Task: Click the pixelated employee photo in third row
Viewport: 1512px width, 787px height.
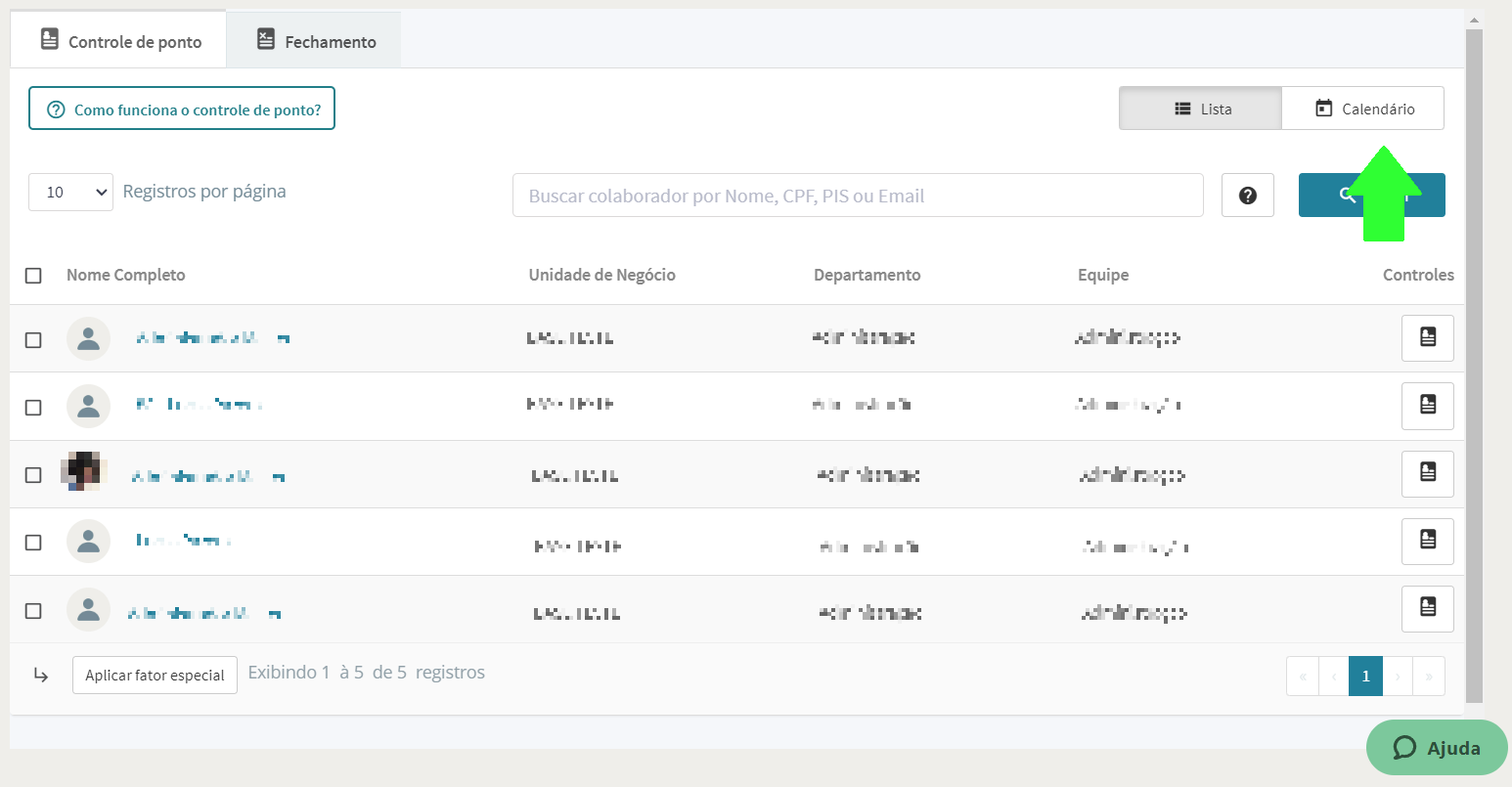Action: 83,472
